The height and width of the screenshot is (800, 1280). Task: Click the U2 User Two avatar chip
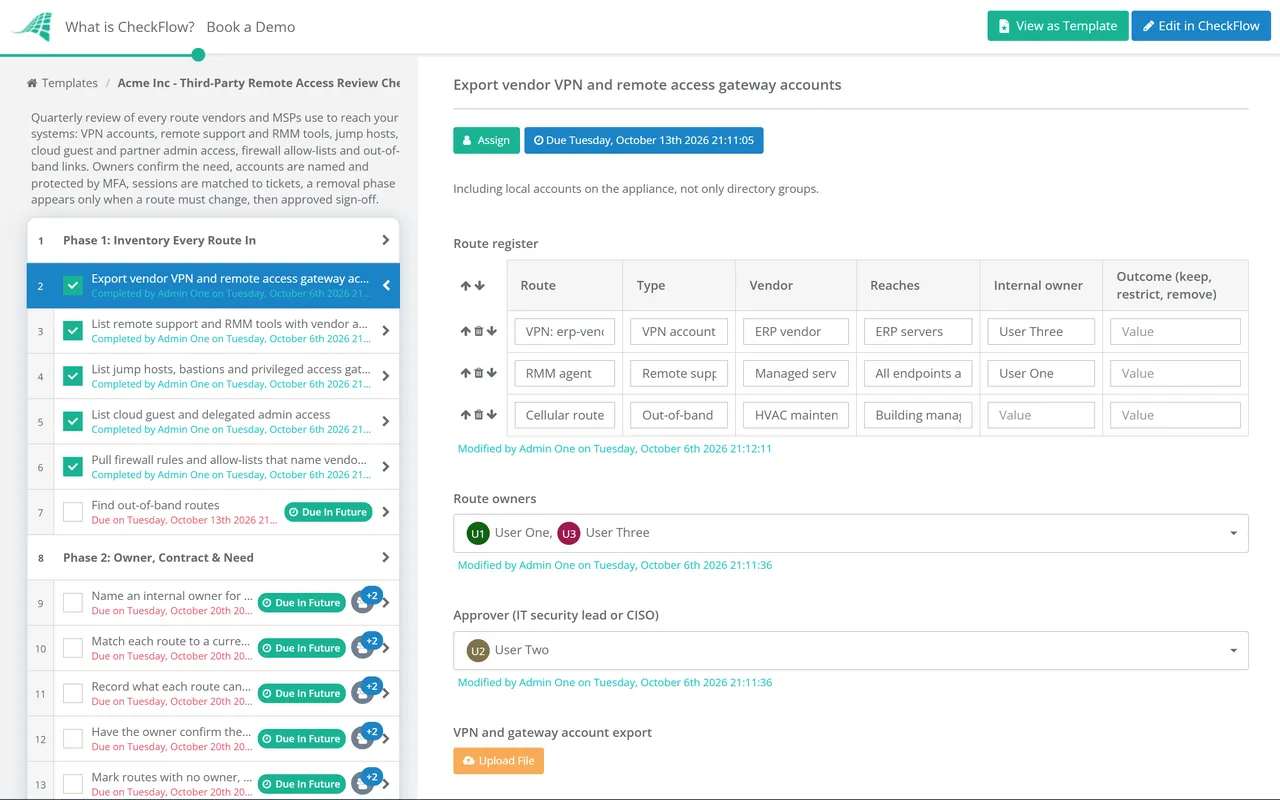(478, 650)
